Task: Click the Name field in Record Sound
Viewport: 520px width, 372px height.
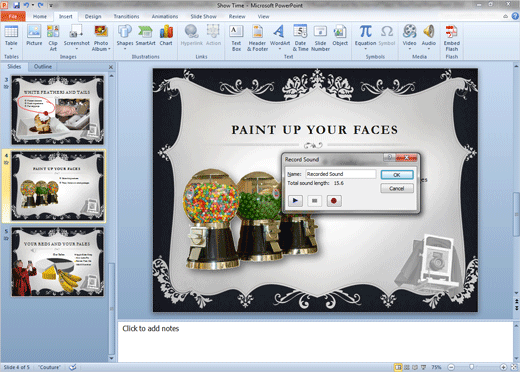Action: (340, 174)
